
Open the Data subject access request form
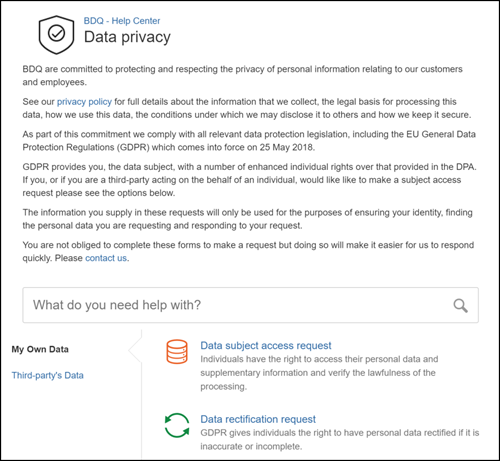coord(266,346)
